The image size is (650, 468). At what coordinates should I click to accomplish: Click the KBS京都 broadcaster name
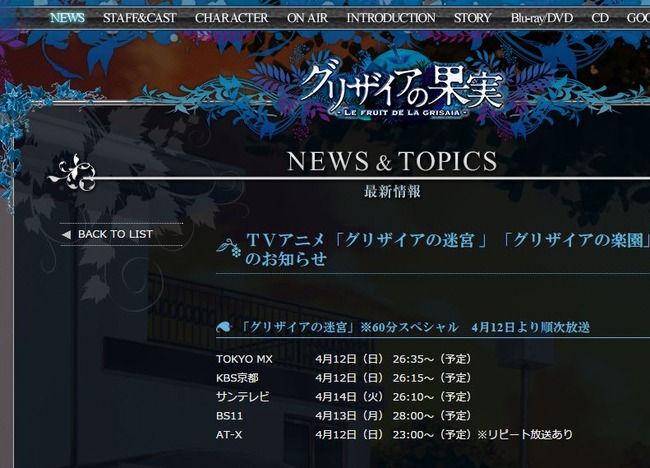tap(237, 378)
